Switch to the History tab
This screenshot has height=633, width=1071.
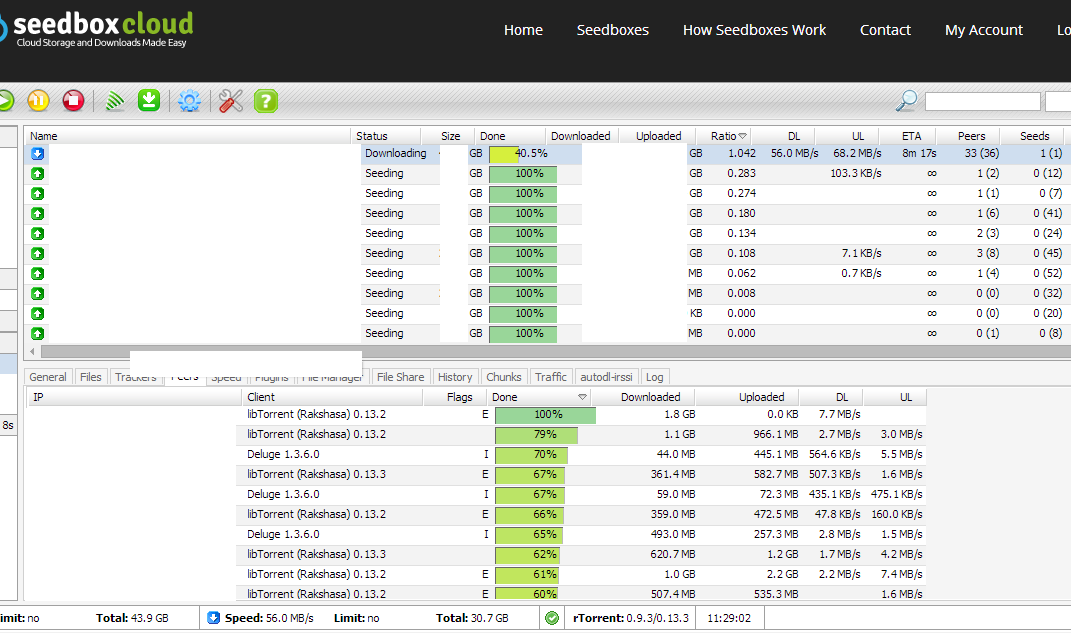455,377
